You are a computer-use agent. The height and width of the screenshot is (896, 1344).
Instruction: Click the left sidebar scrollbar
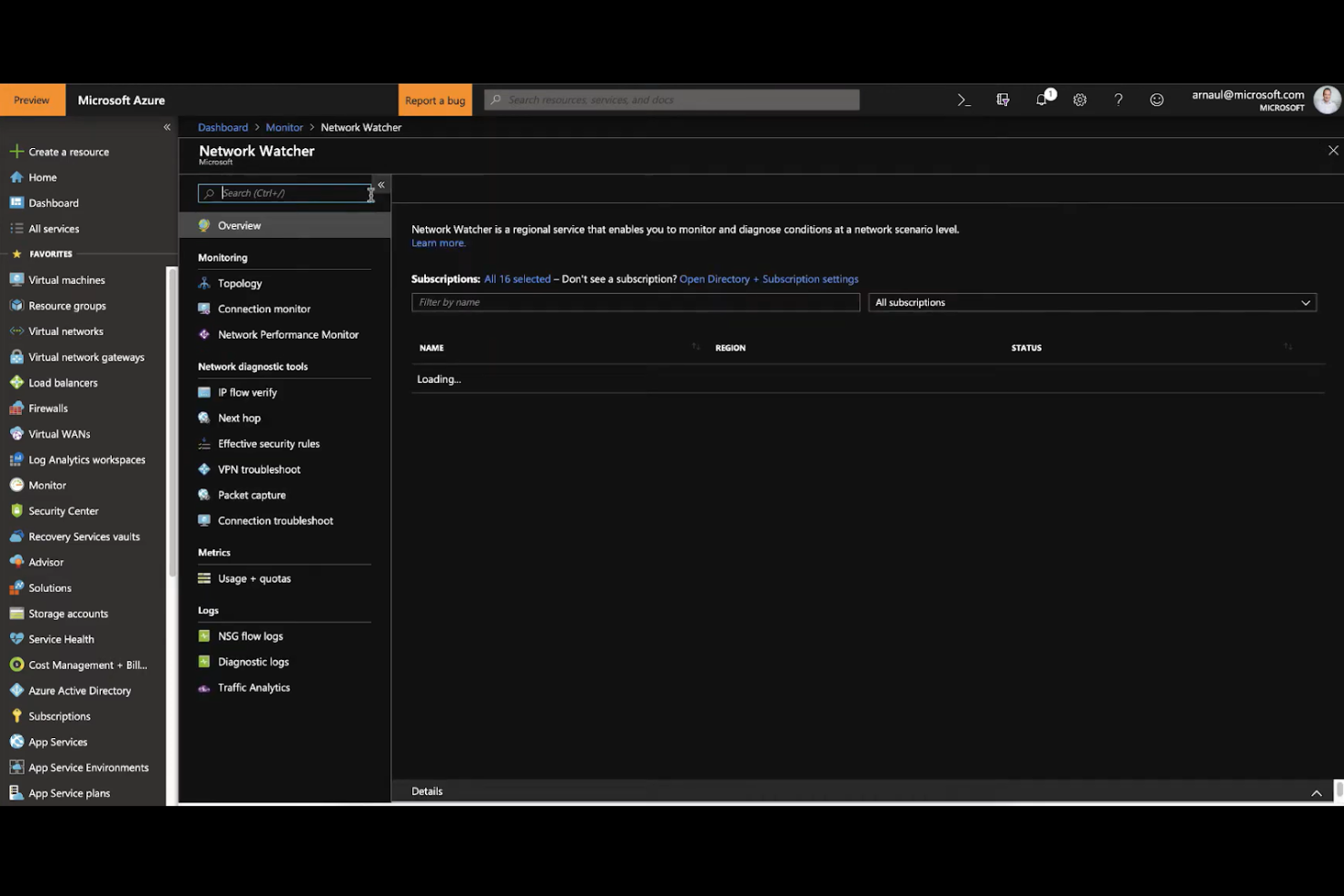tap(173, 422)
